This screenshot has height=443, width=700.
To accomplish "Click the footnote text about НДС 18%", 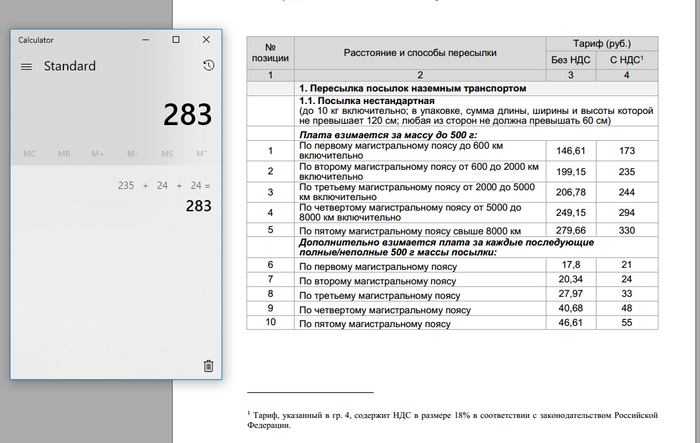I will (452, 420).
